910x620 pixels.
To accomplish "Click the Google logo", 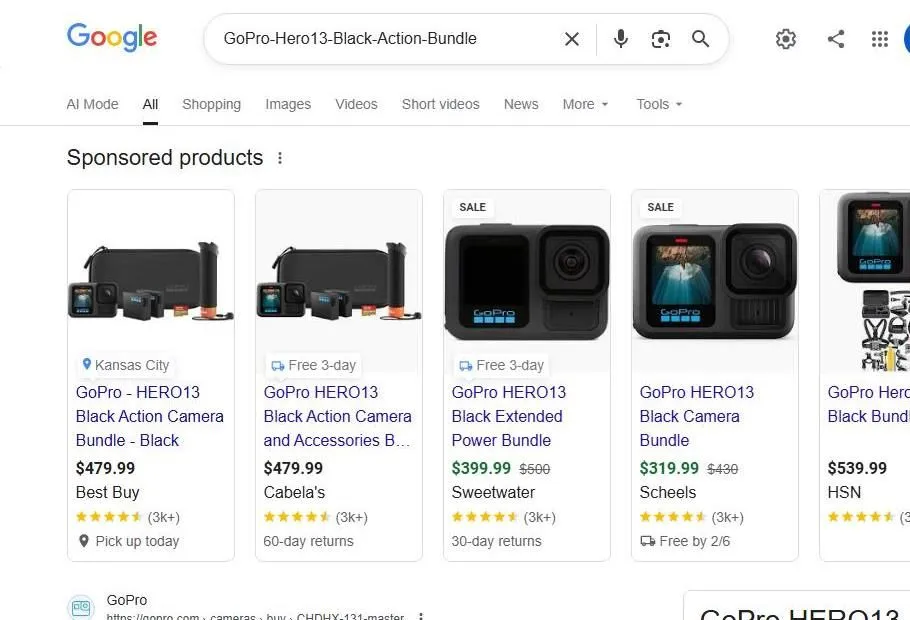I will pos(111,38).
